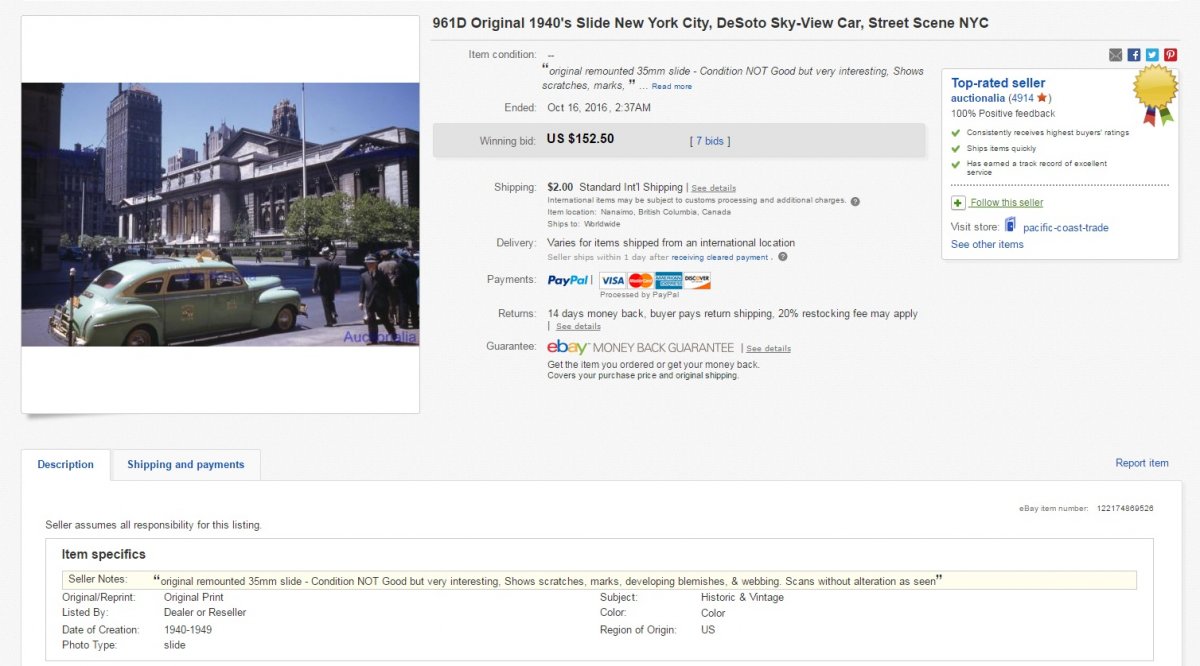The width and height of the screenshot is (1200, 666).
Task: Click the seller feedback star icon
Action: pos(1042,98)
